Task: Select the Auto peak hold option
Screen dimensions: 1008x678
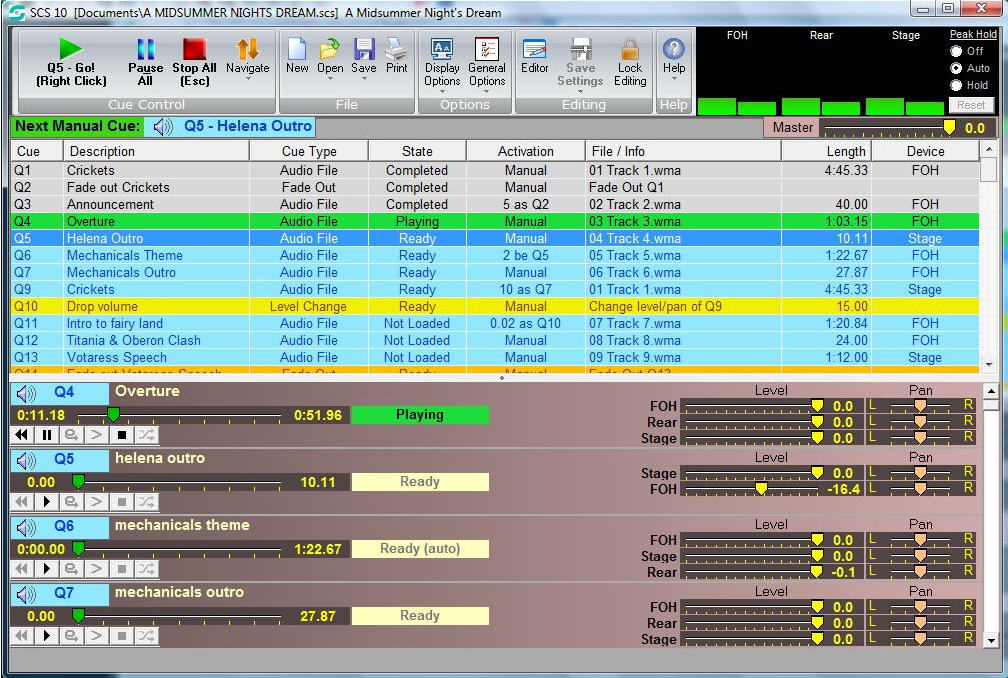Action: pyautogui.click(x=957, y=68)
